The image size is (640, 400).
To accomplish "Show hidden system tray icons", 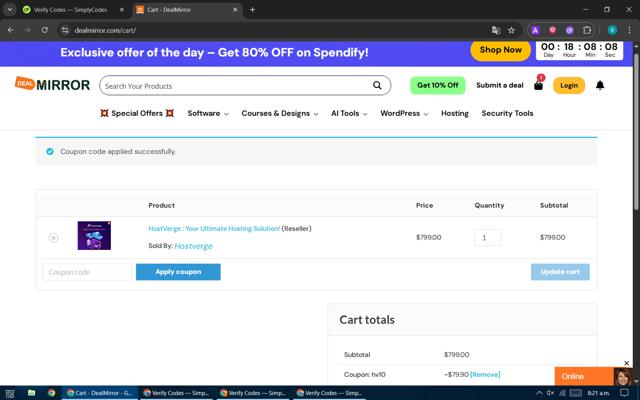I will (x=539, y=393).
